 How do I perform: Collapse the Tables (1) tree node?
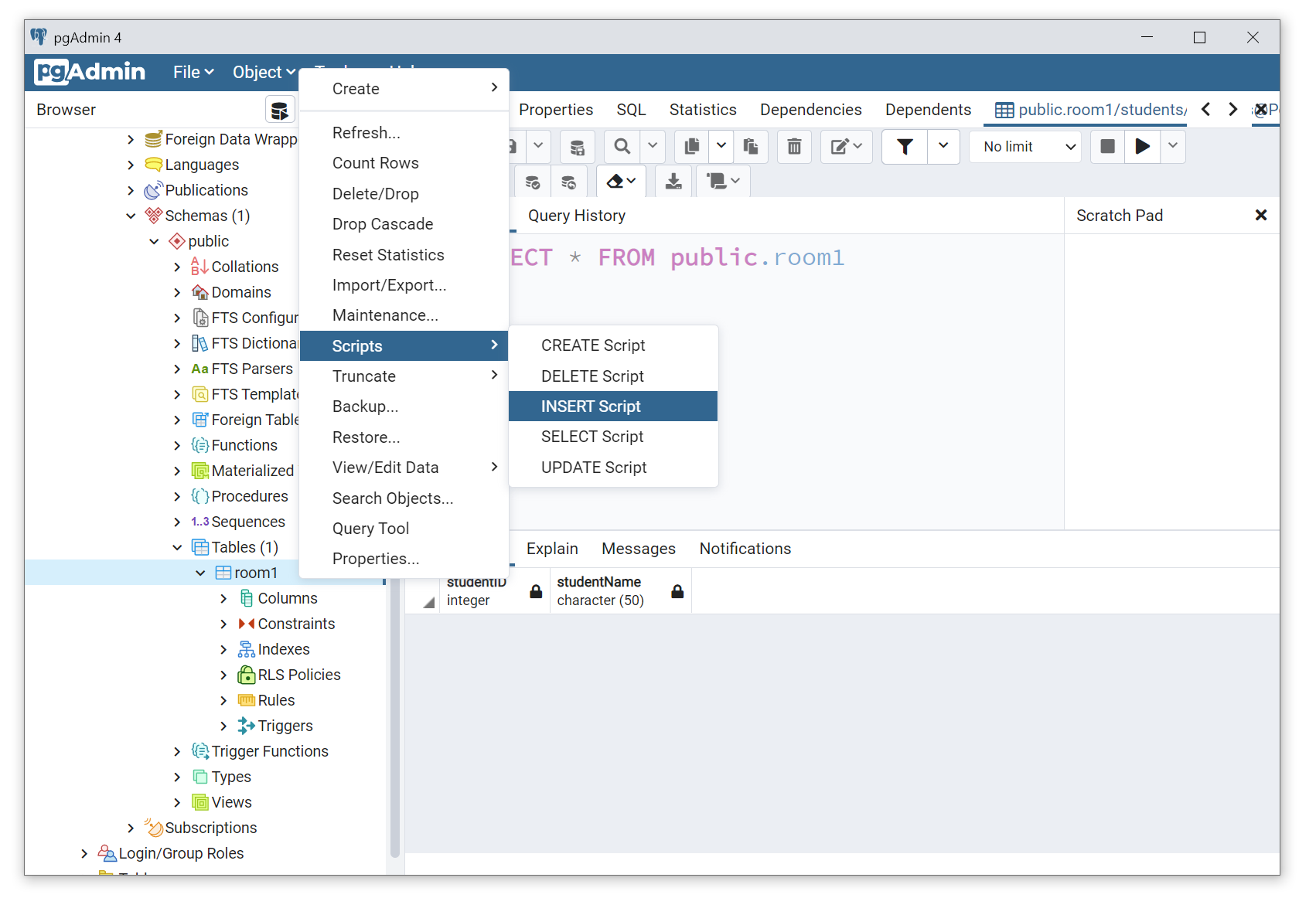pos(177,547)
